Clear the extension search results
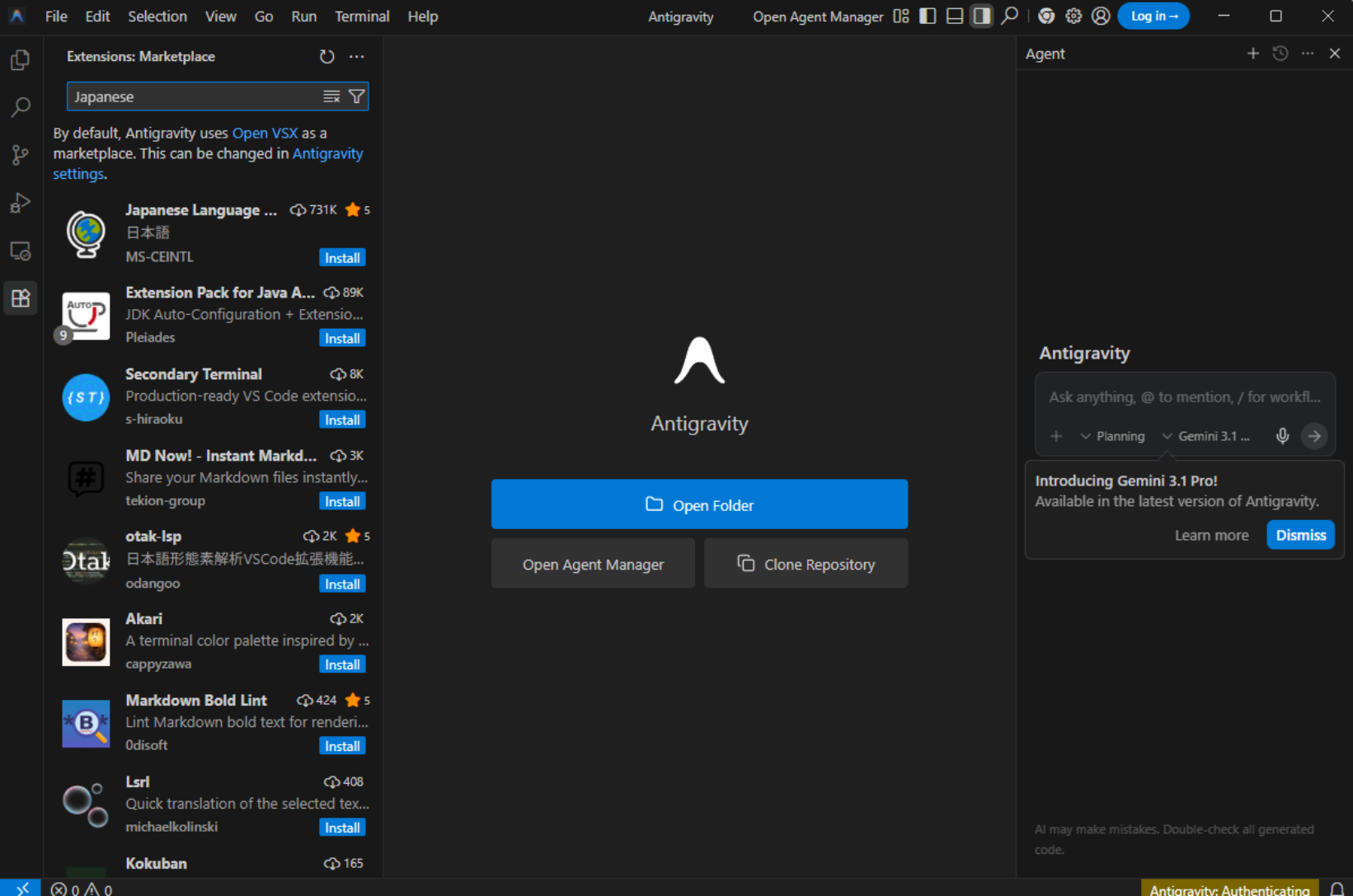This screenshot has width=1353, height=896. click(x=331, y=96)
